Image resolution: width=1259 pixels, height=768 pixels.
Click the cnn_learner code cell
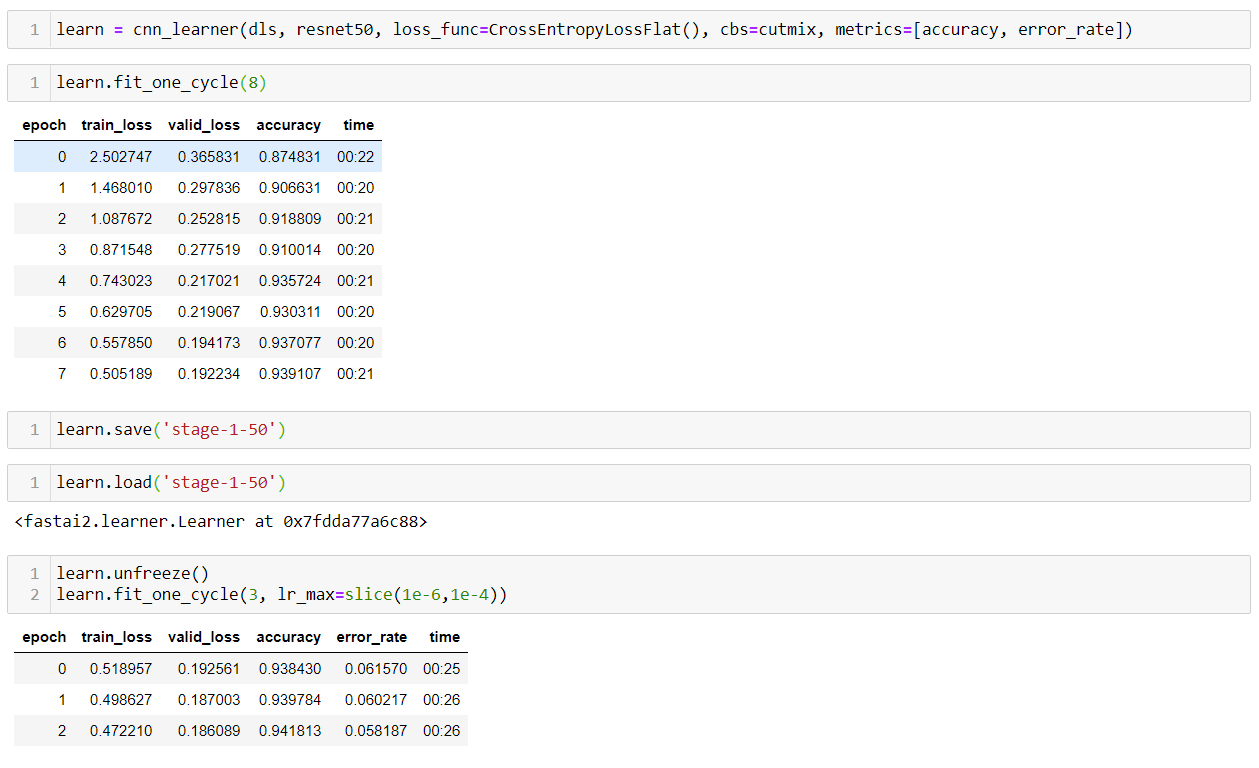coord(628,30)
